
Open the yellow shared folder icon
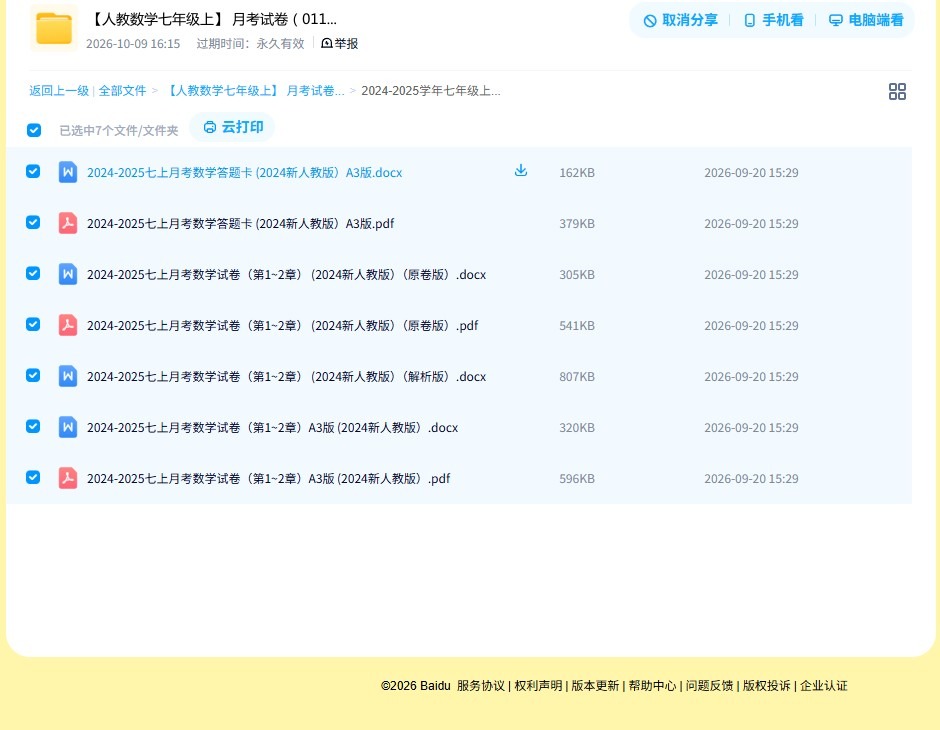pyautogui.click(x=54, y=28)
